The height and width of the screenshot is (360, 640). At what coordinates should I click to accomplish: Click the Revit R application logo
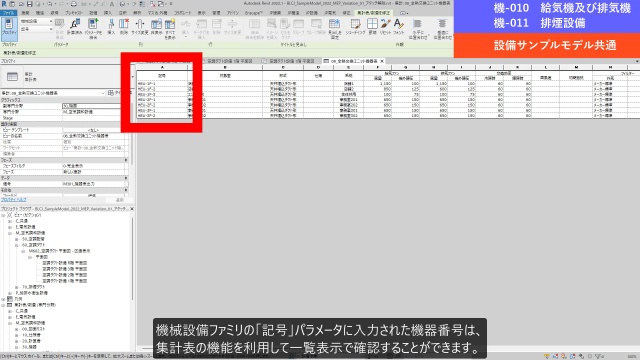4,4
